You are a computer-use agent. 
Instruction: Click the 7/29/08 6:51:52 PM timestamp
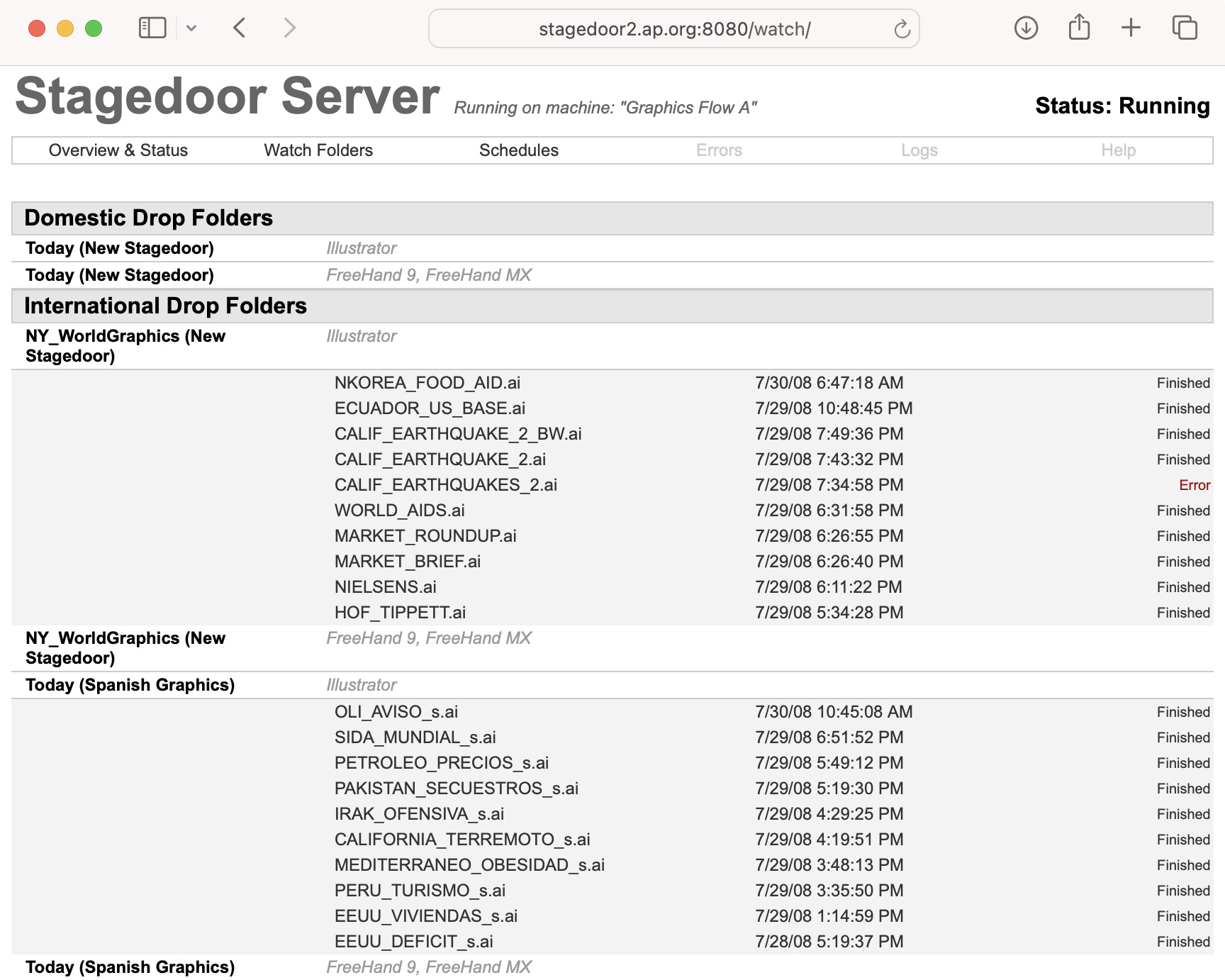coord(829,737)
